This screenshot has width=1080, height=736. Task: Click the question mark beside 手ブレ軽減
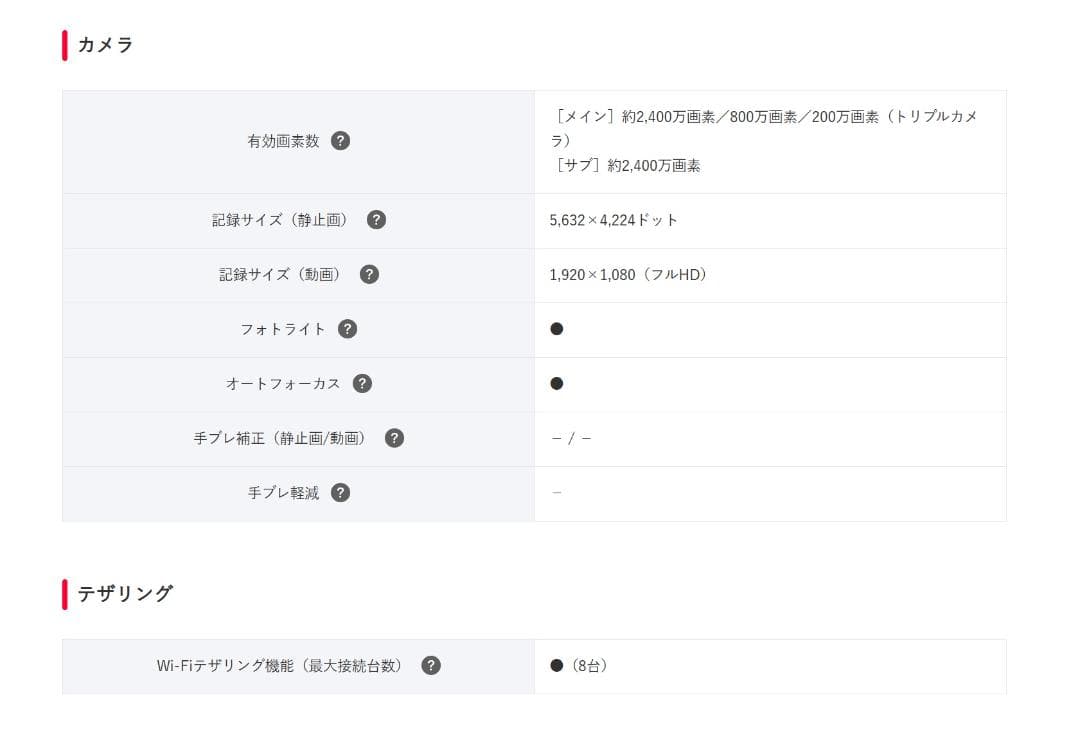(x=339, y=492)
